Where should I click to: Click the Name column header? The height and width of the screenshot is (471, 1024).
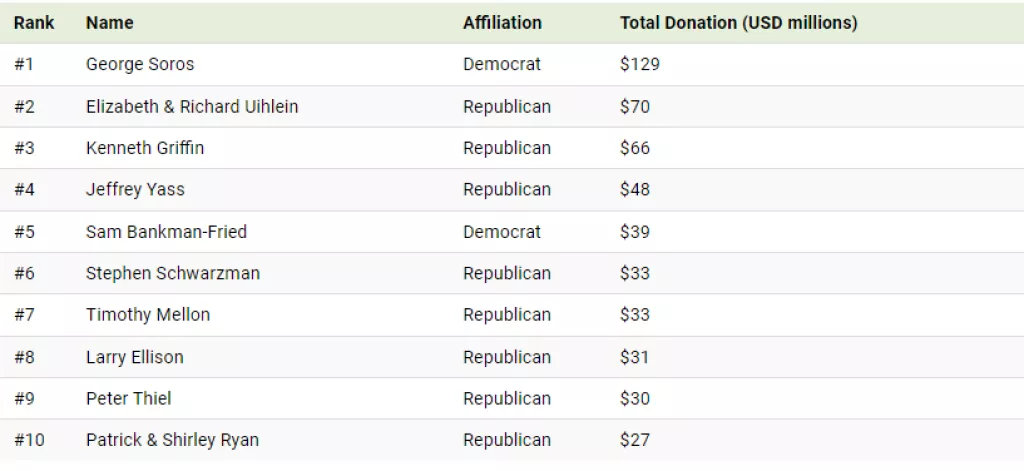109,22
